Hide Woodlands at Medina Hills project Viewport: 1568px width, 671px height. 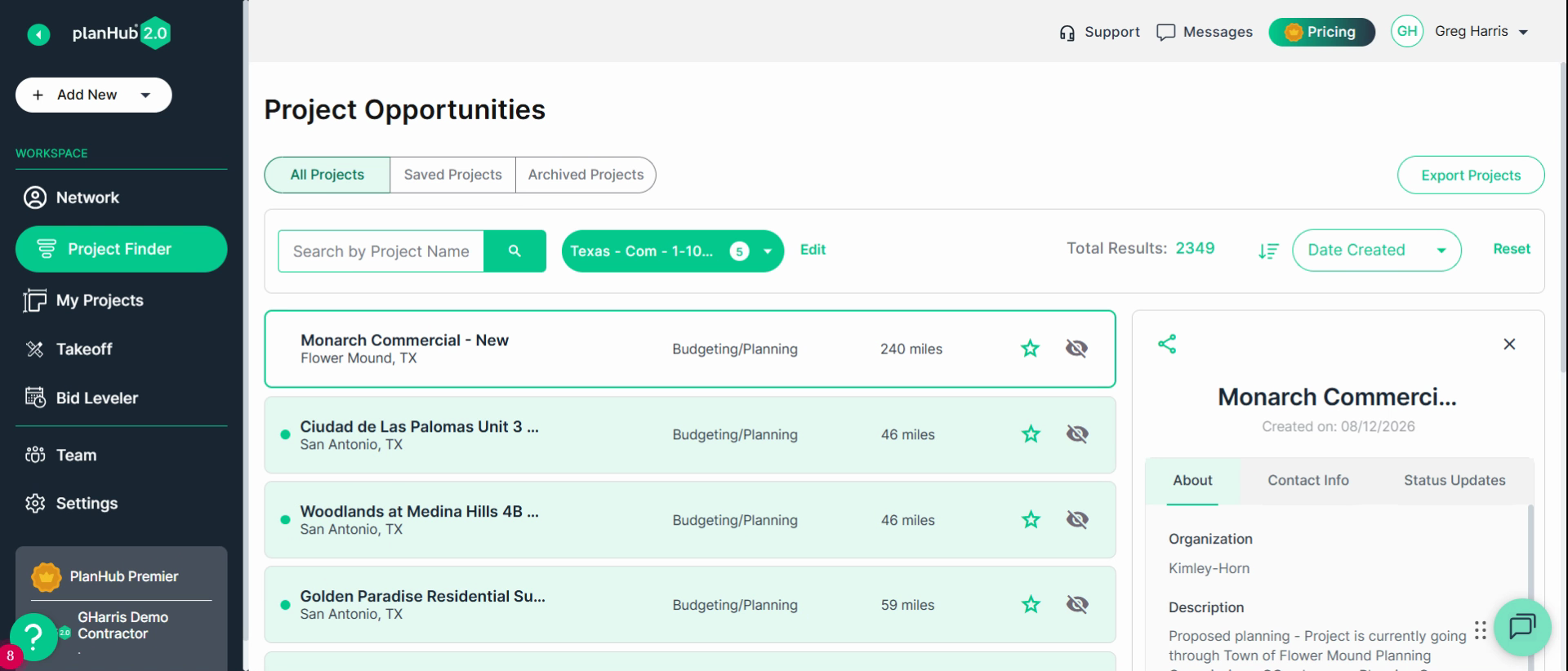coord(1077,519)
